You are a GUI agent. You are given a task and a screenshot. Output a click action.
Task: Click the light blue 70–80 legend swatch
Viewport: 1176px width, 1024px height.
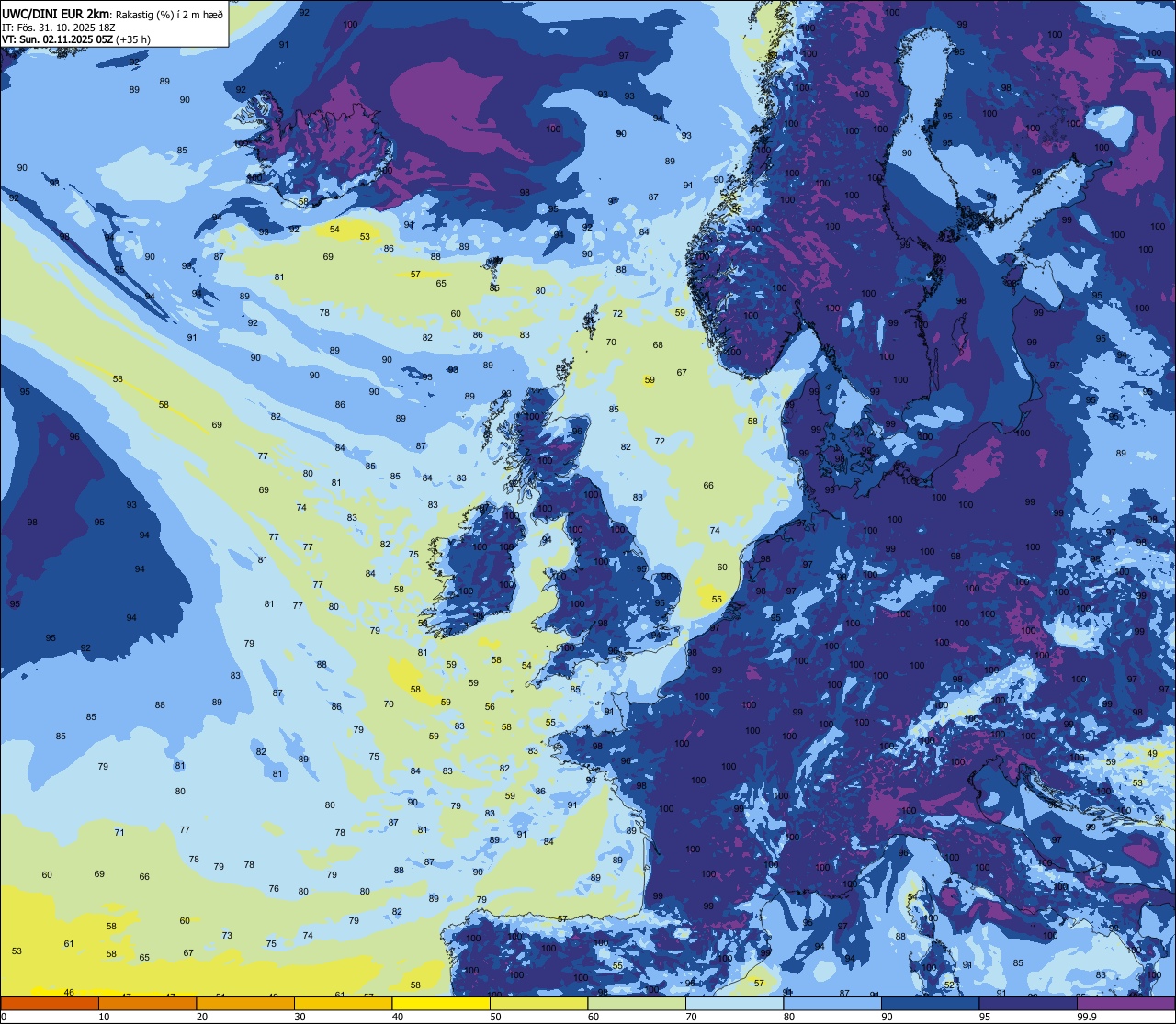[734, 1003]
